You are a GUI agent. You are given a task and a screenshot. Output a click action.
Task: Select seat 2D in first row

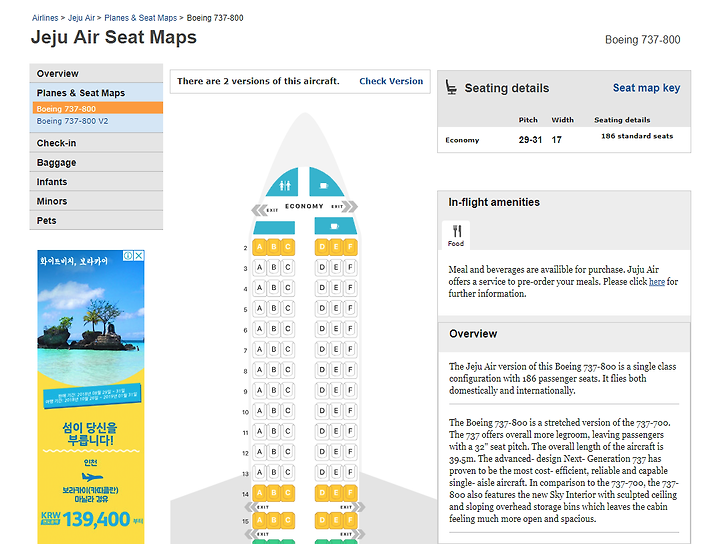322,247
